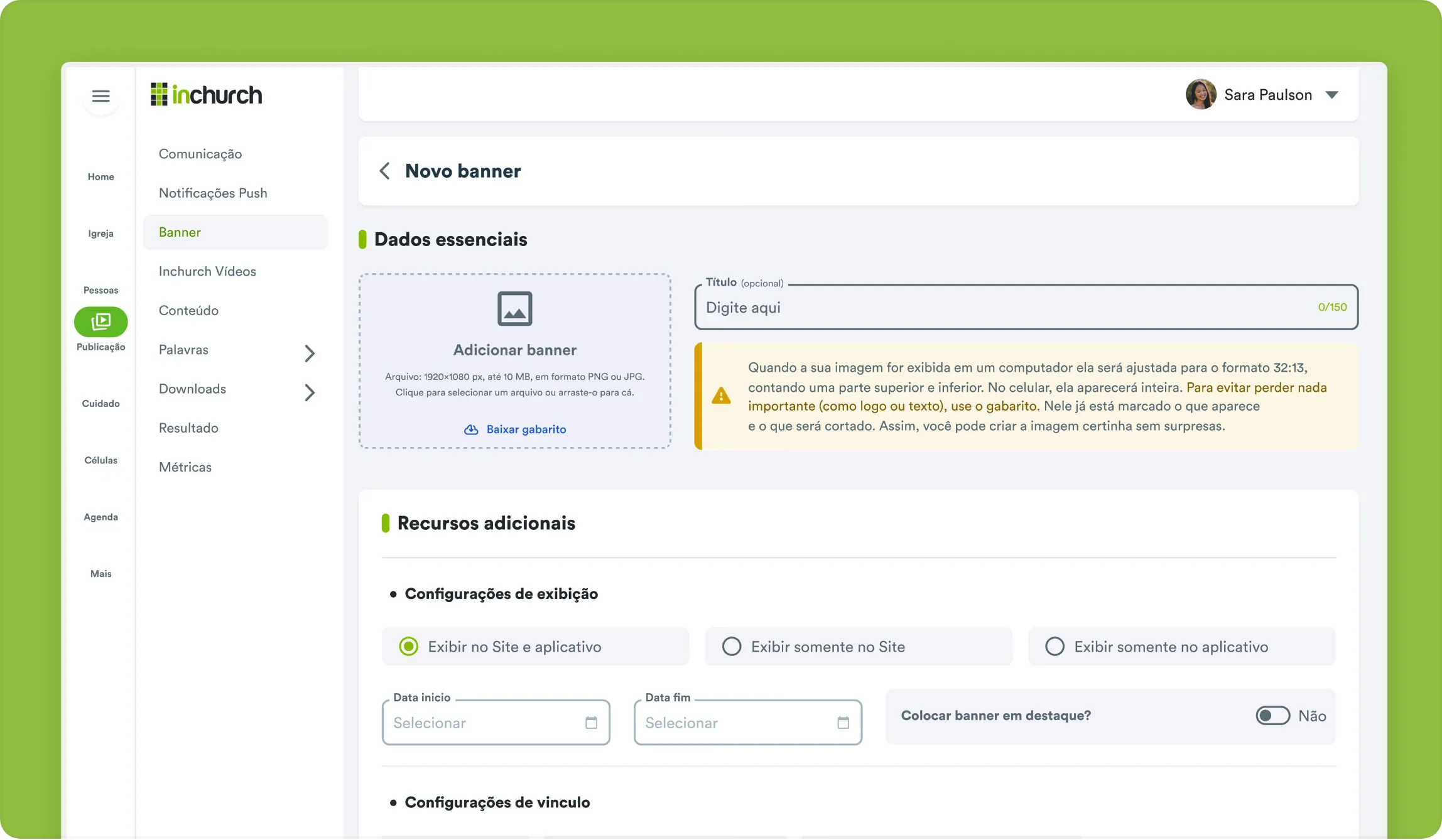Open Mais in the sidebar
This screenshot has height=840, width=1442.
coord(100,574)
